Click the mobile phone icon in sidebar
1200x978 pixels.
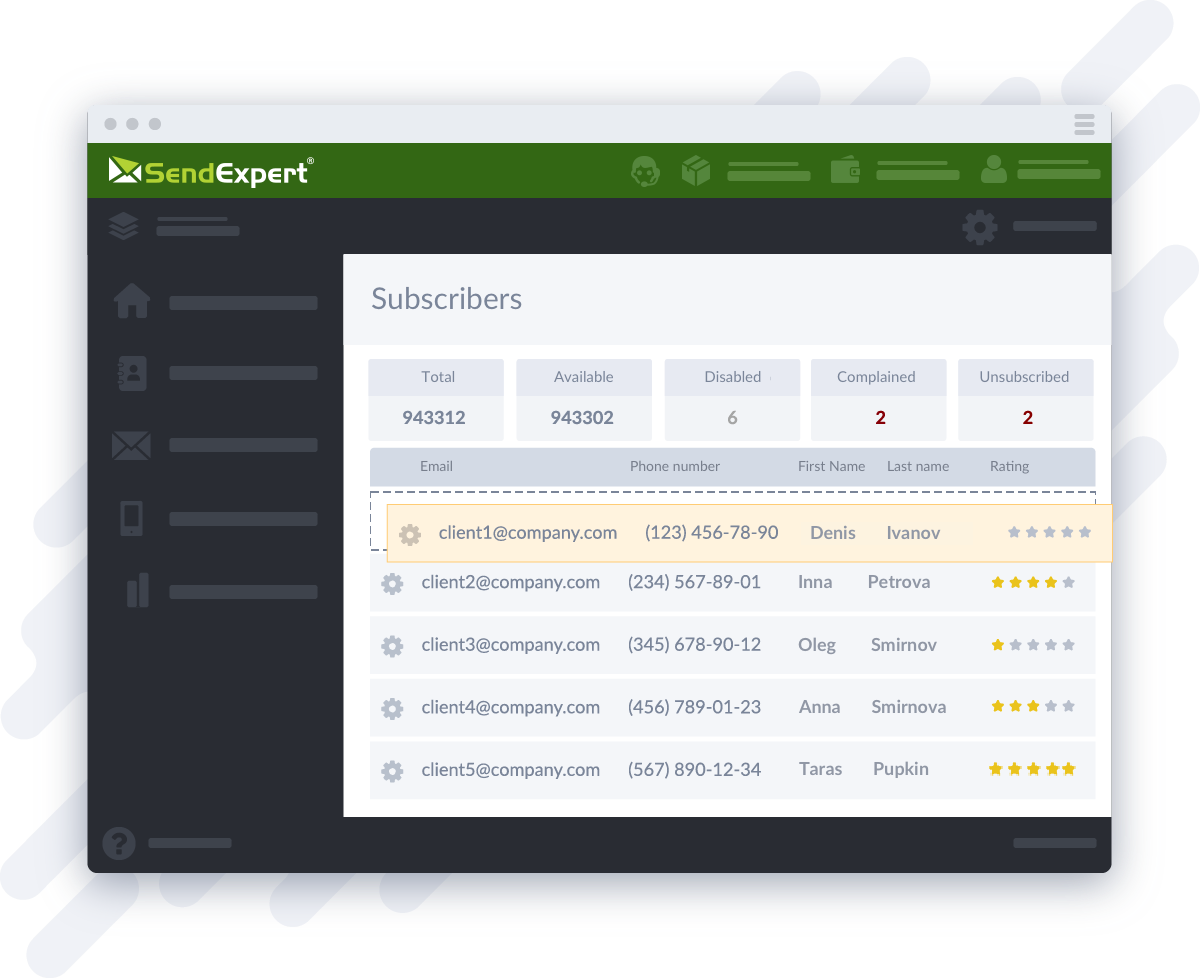pos(131,518)
